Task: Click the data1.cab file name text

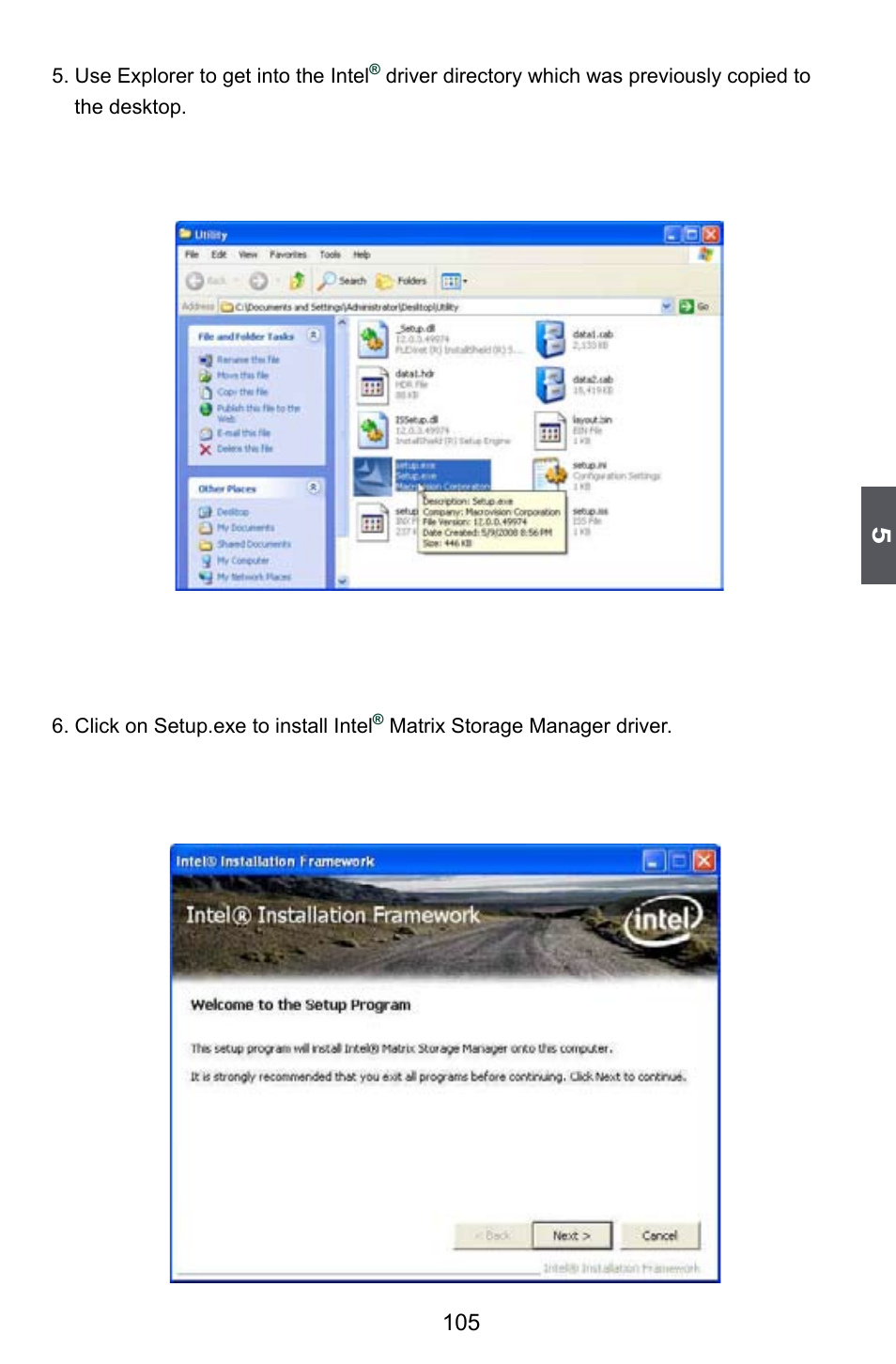Action: click(593, 334)
